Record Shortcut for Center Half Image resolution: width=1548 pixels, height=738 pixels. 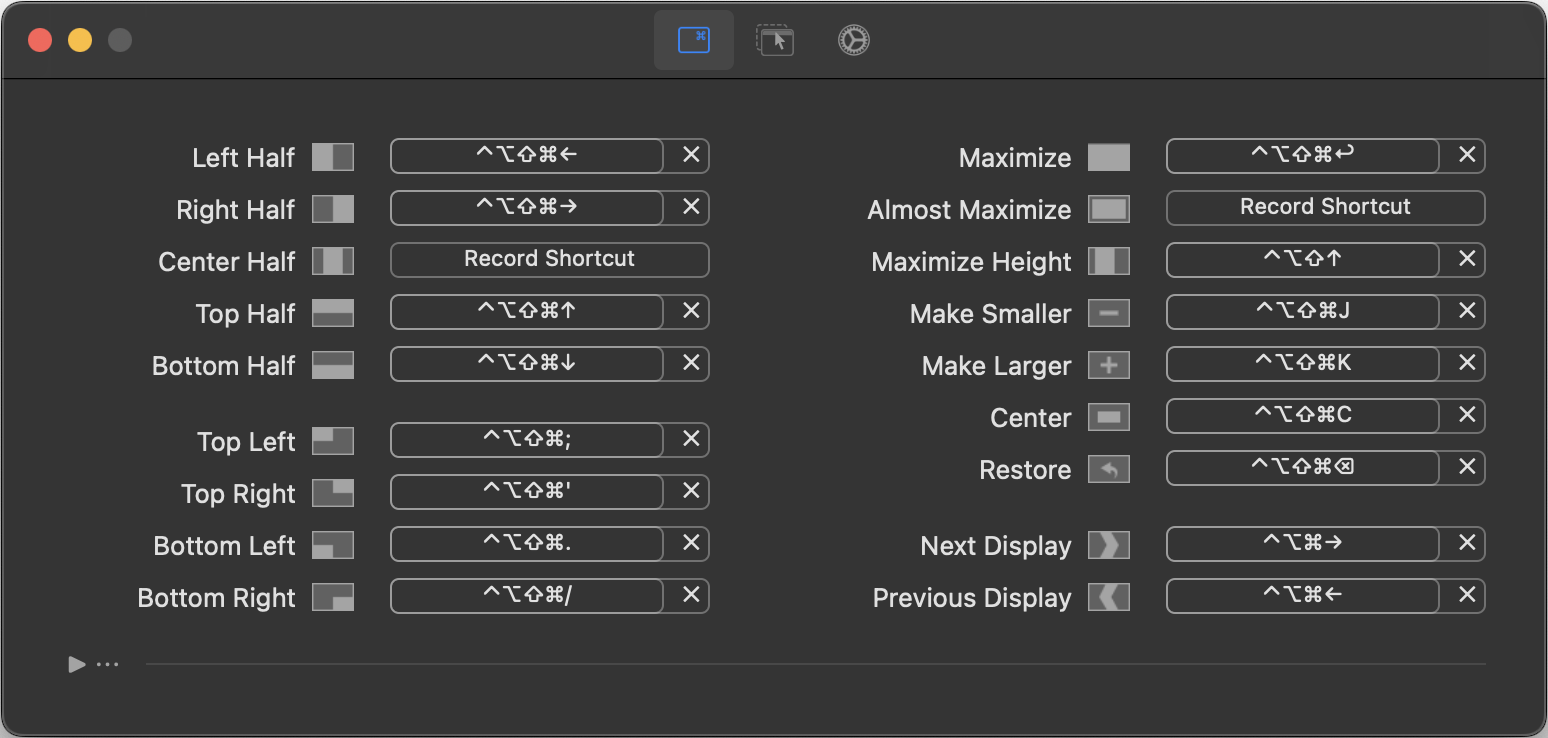tap(549, 259)
